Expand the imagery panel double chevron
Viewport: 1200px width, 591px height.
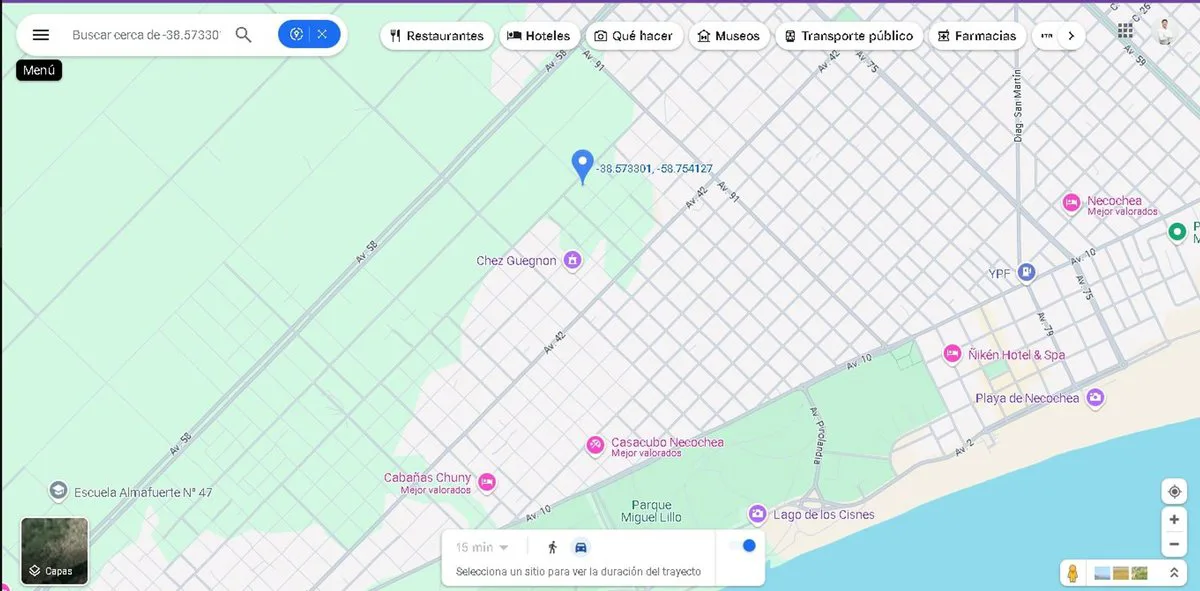click(x=1173, y=573)
